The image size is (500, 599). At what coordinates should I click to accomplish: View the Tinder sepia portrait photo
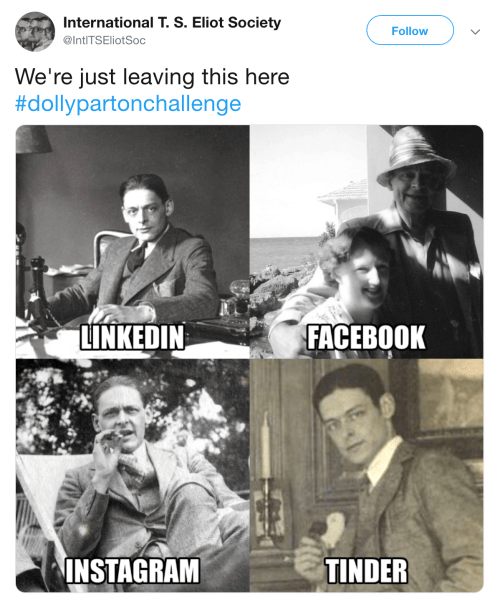[367, 476]
